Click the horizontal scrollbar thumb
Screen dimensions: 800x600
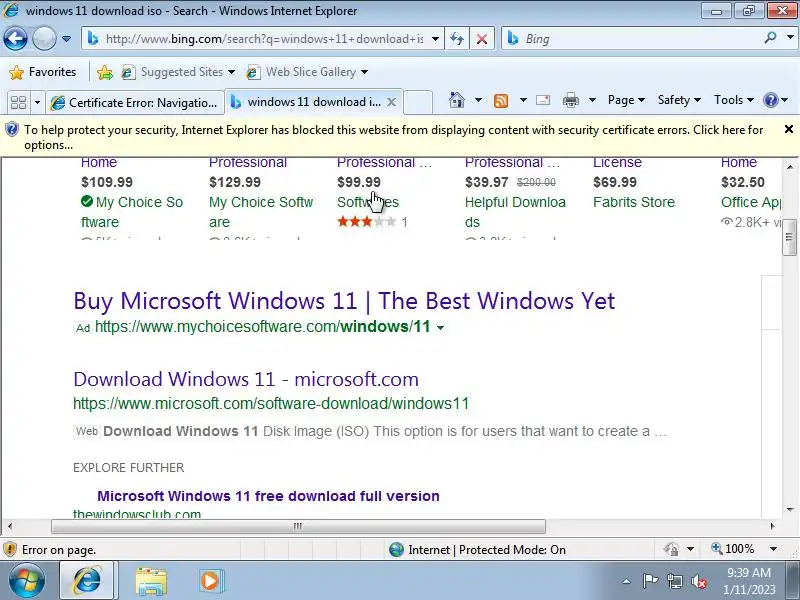298,526
